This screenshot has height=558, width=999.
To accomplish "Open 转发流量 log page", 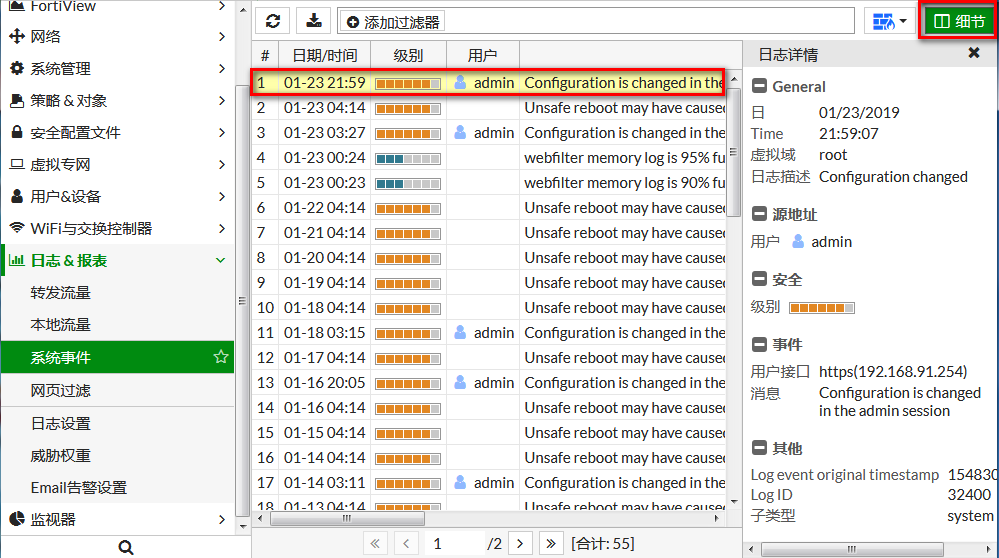I will [x=61, y=293].
